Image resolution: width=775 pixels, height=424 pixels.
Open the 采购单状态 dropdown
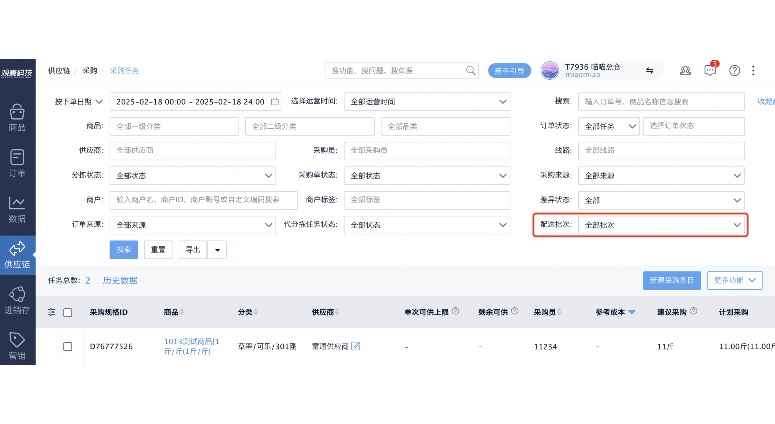point(427,175)
